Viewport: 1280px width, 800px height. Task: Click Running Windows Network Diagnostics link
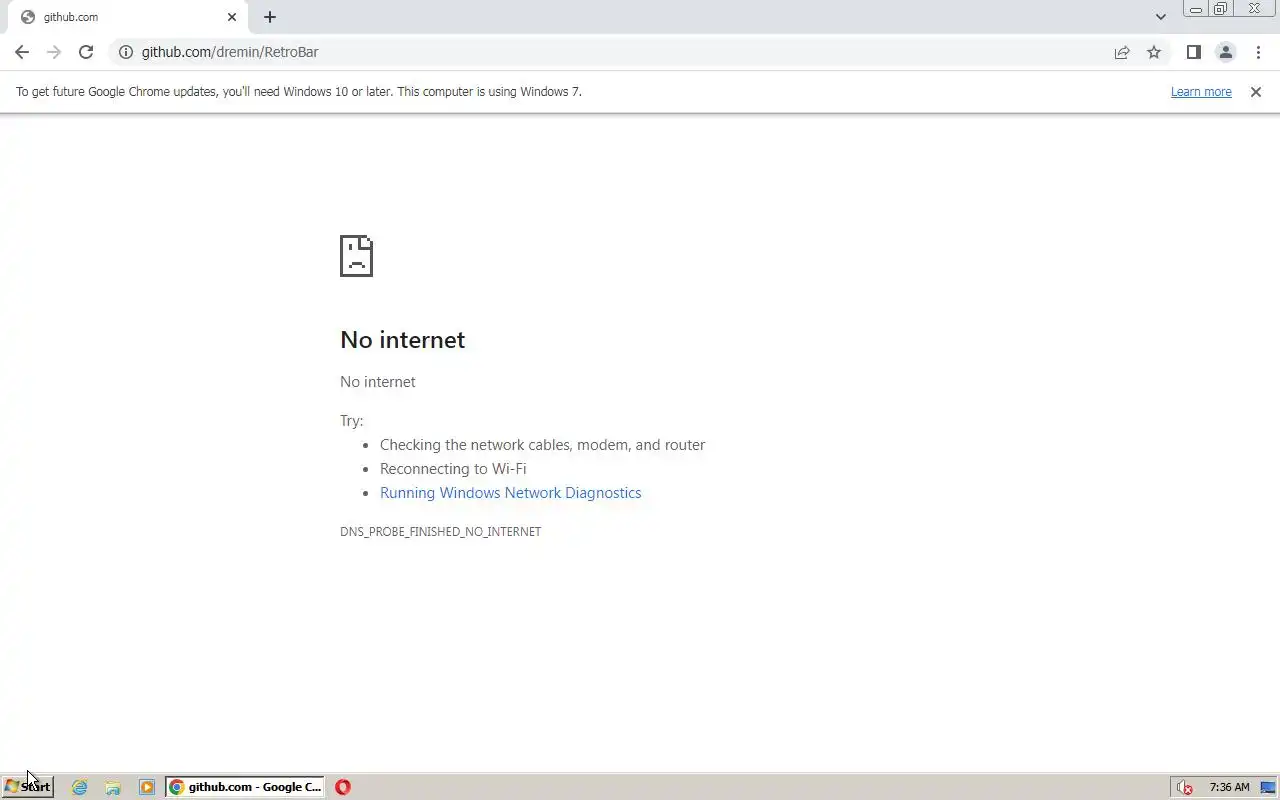point(510,493)
